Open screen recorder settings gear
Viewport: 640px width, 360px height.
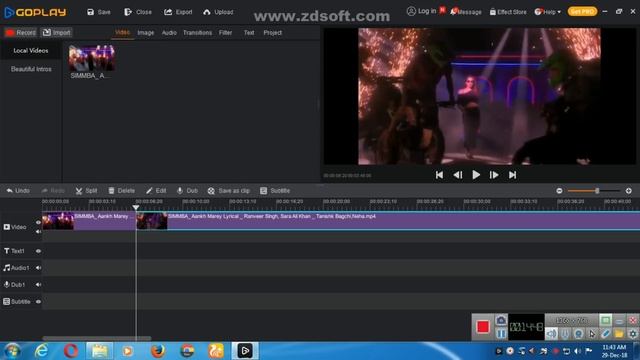point(633,333)
